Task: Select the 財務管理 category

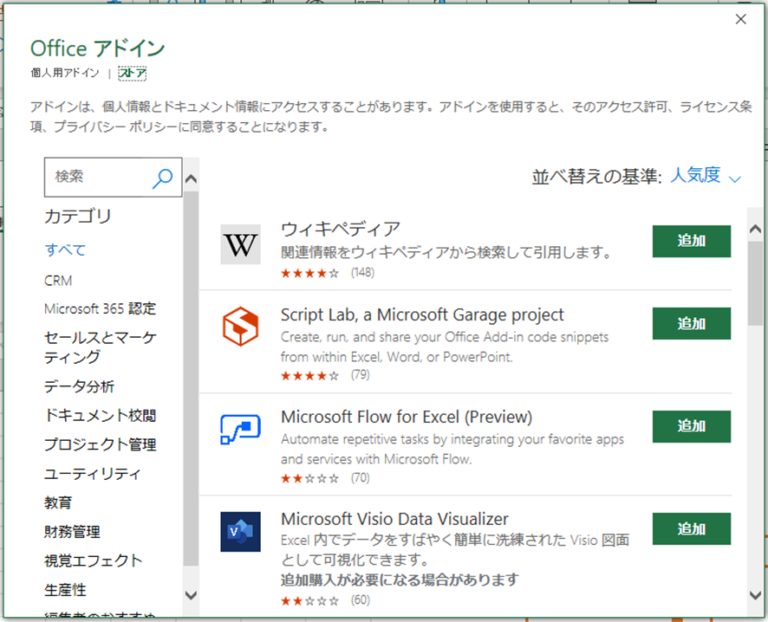Action: coord(72,531)
